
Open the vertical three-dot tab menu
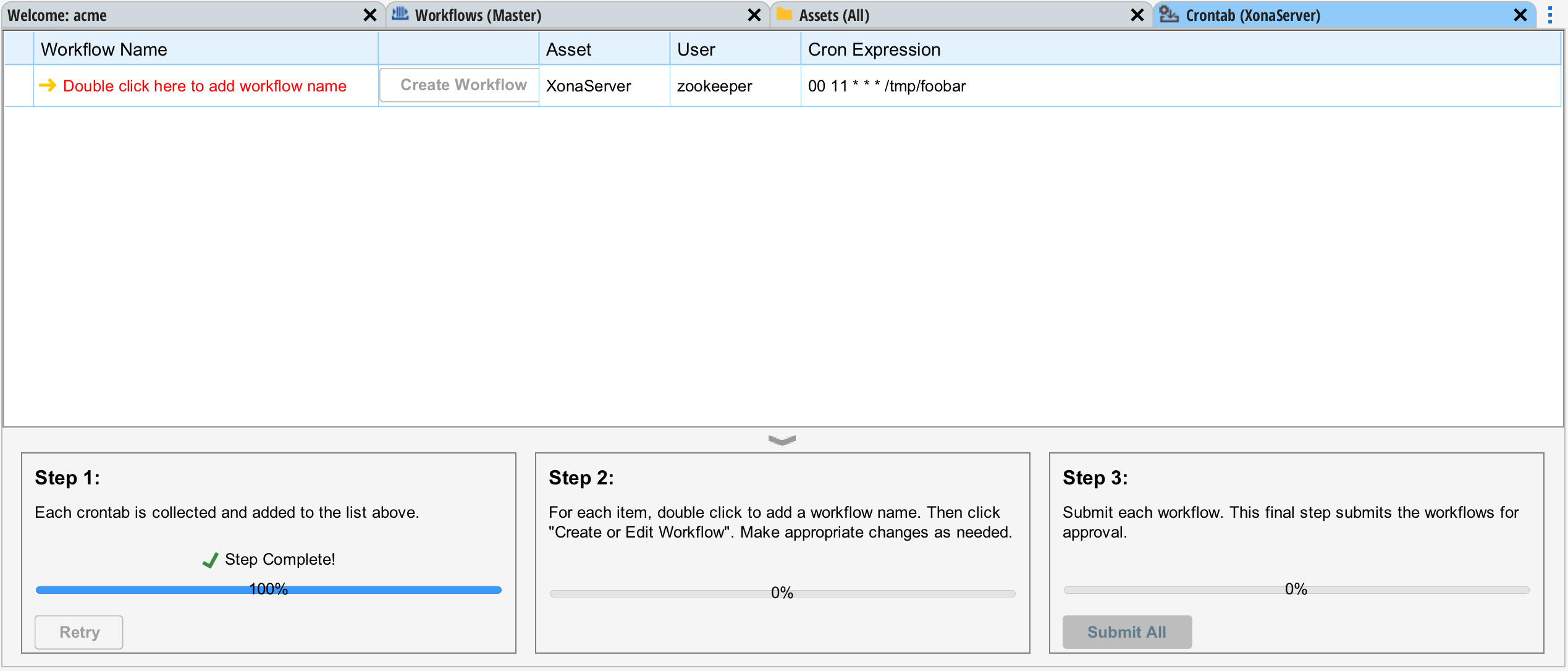tap(1549, 15)
